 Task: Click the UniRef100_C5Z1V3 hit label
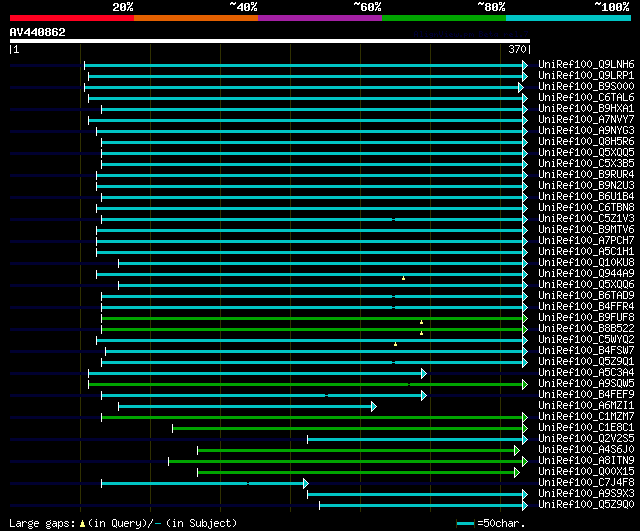586,219
